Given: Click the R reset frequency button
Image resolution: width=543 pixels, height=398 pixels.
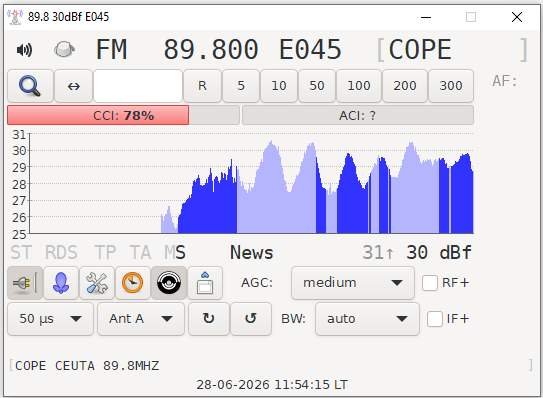Looking at the screenshot, I should coord(202,86).
